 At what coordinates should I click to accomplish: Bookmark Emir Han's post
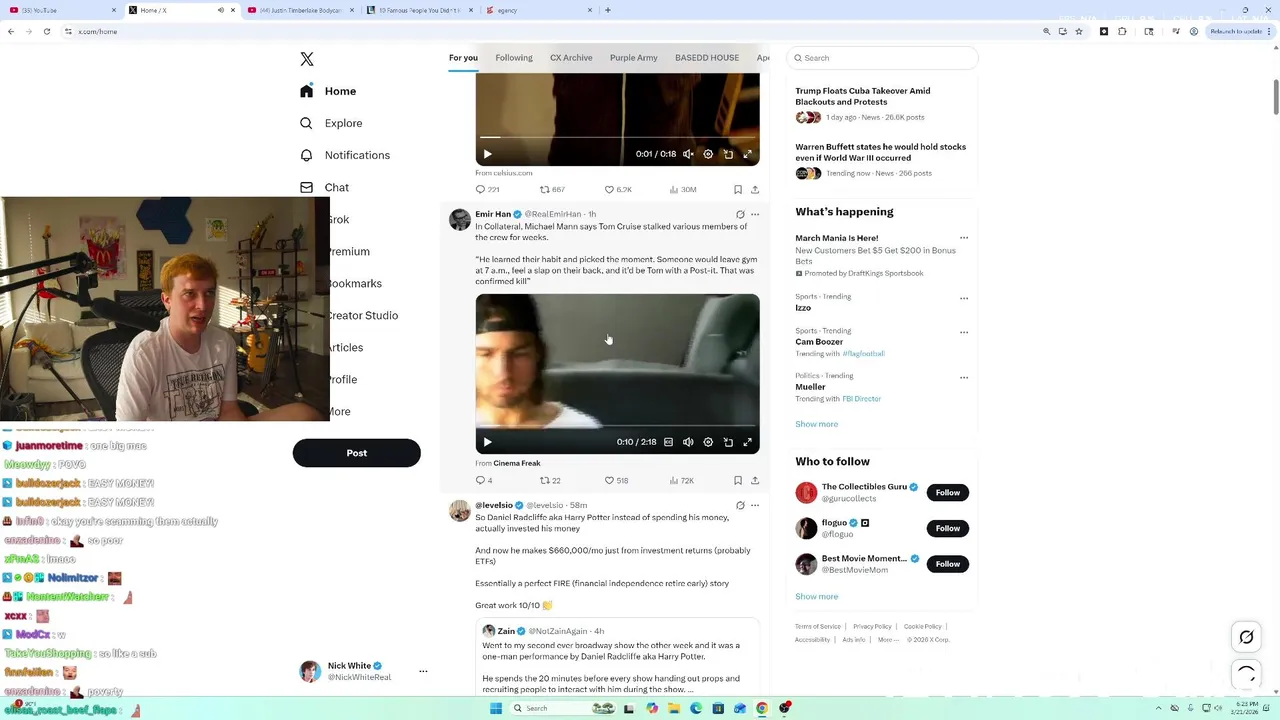pyautogui.click(x=738, y=480)
